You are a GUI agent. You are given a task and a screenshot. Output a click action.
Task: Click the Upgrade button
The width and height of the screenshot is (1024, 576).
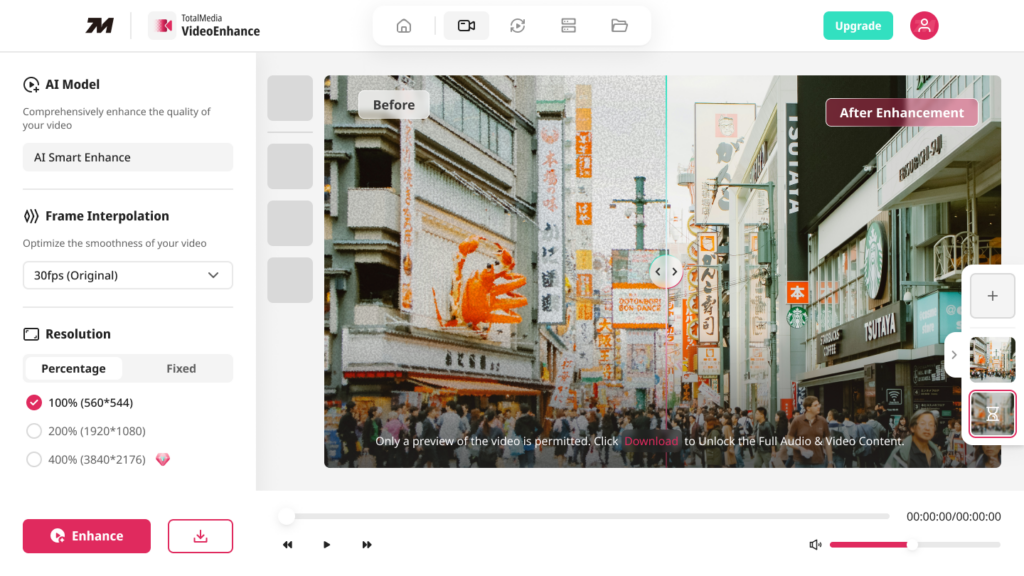[857, 26]
